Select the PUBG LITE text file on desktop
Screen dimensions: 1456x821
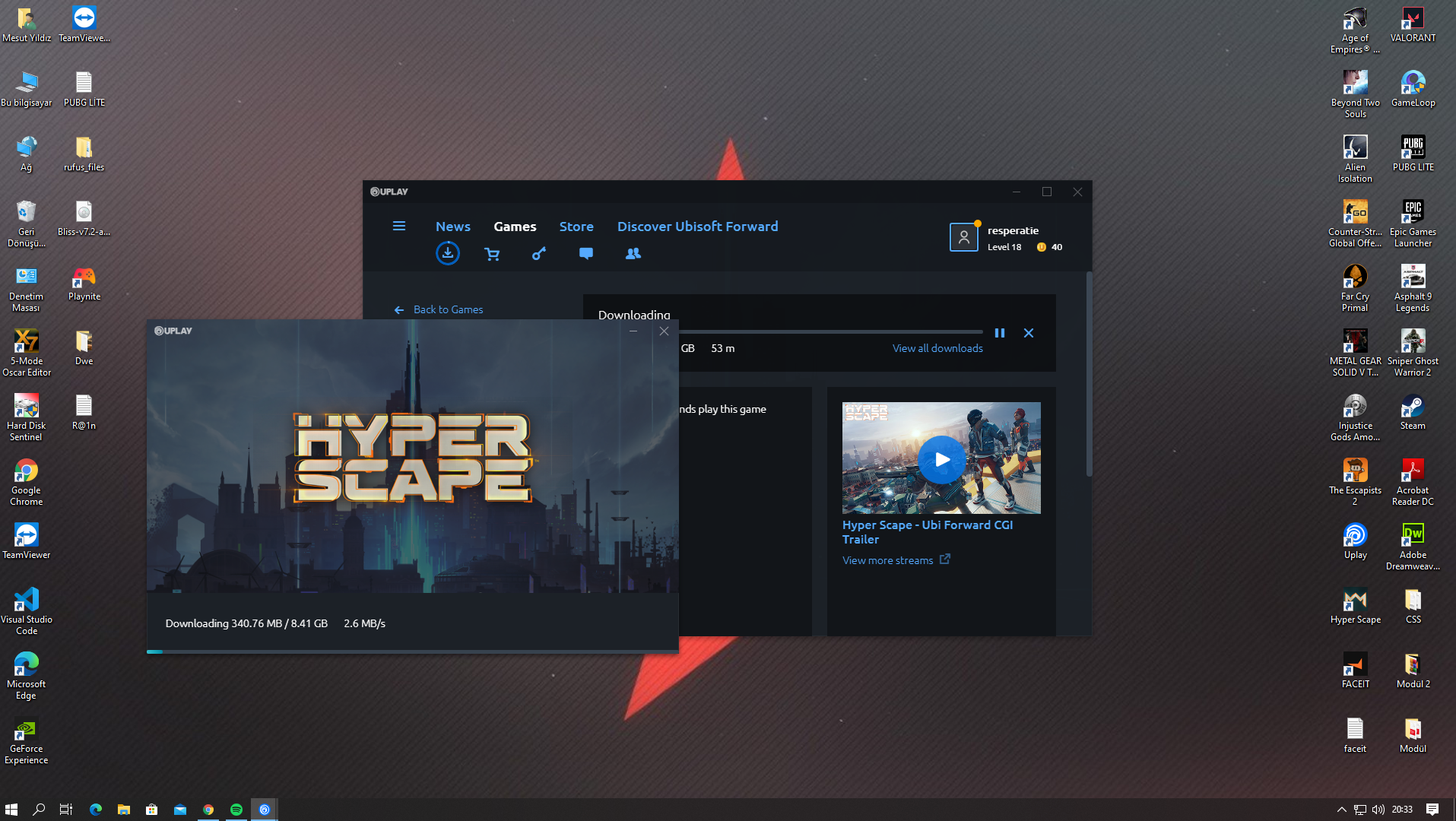84,89
